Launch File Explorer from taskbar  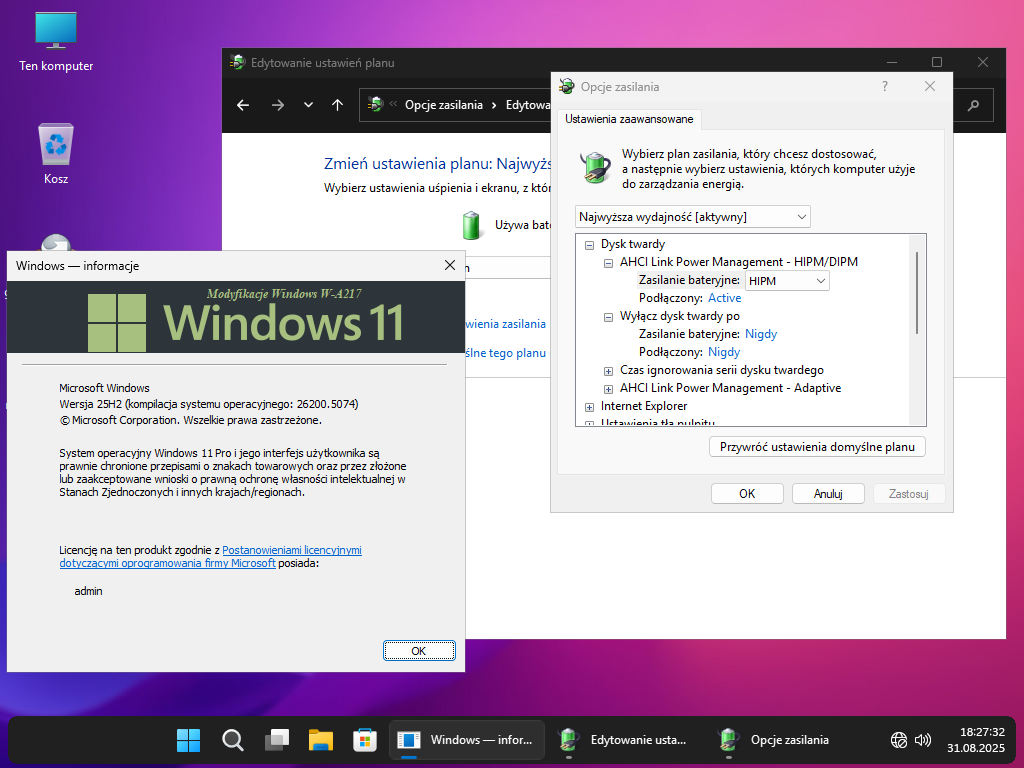(320, 740)
